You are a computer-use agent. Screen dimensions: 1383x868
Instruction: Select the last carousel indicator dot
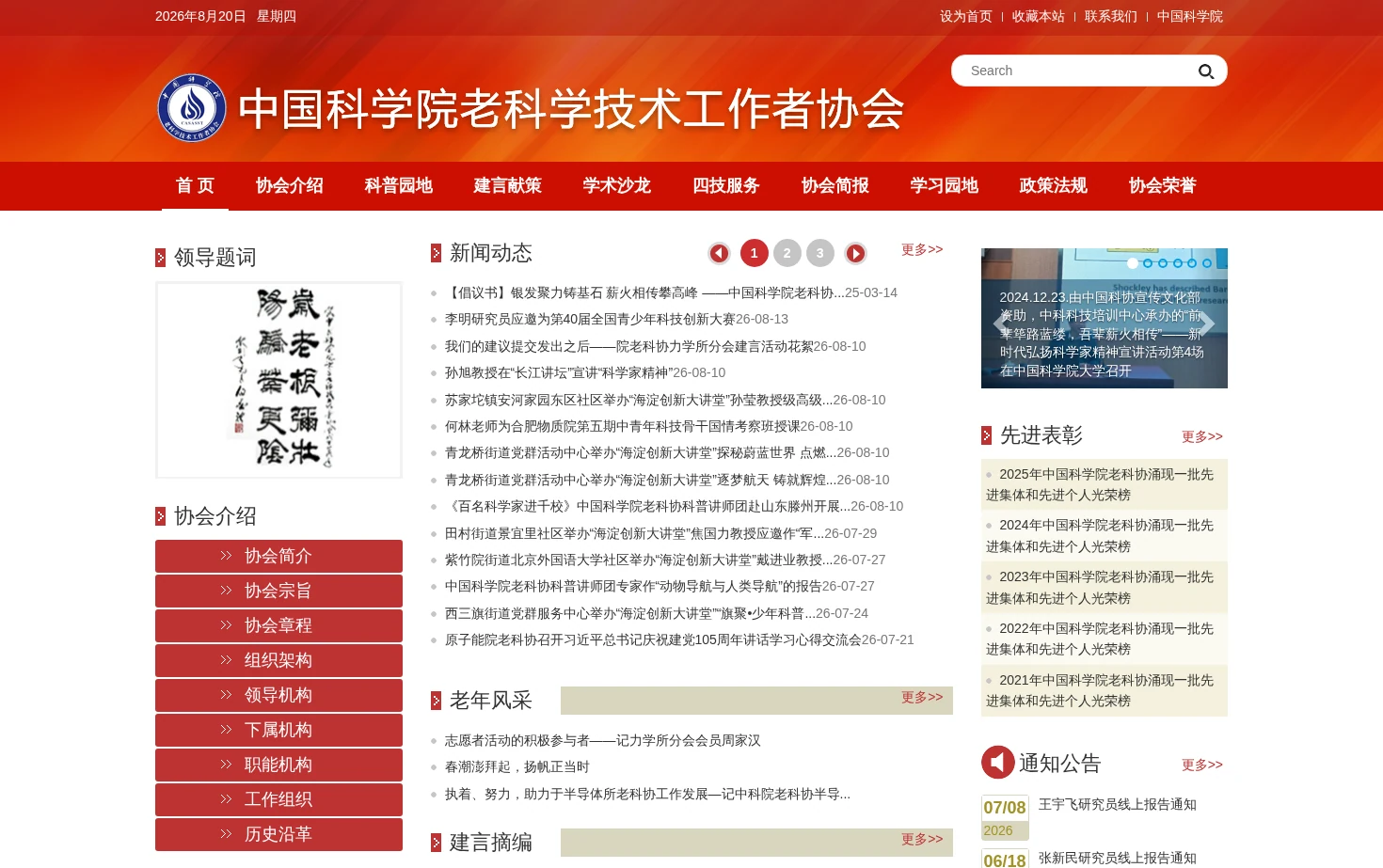click(x=1207, y=263)
